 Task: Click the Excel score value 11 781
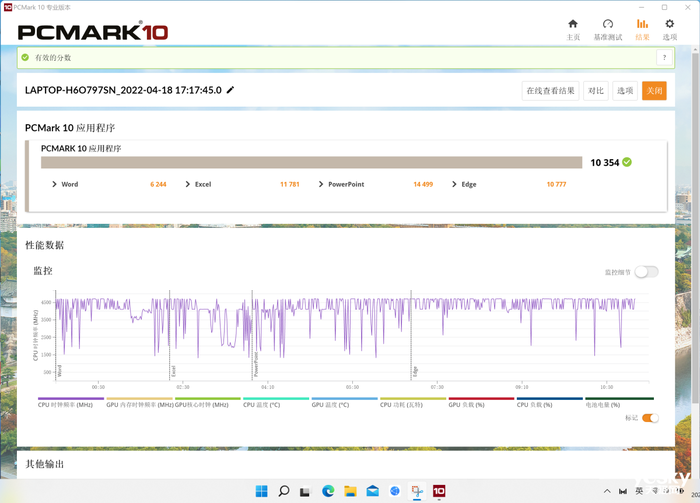click(290, 184)
